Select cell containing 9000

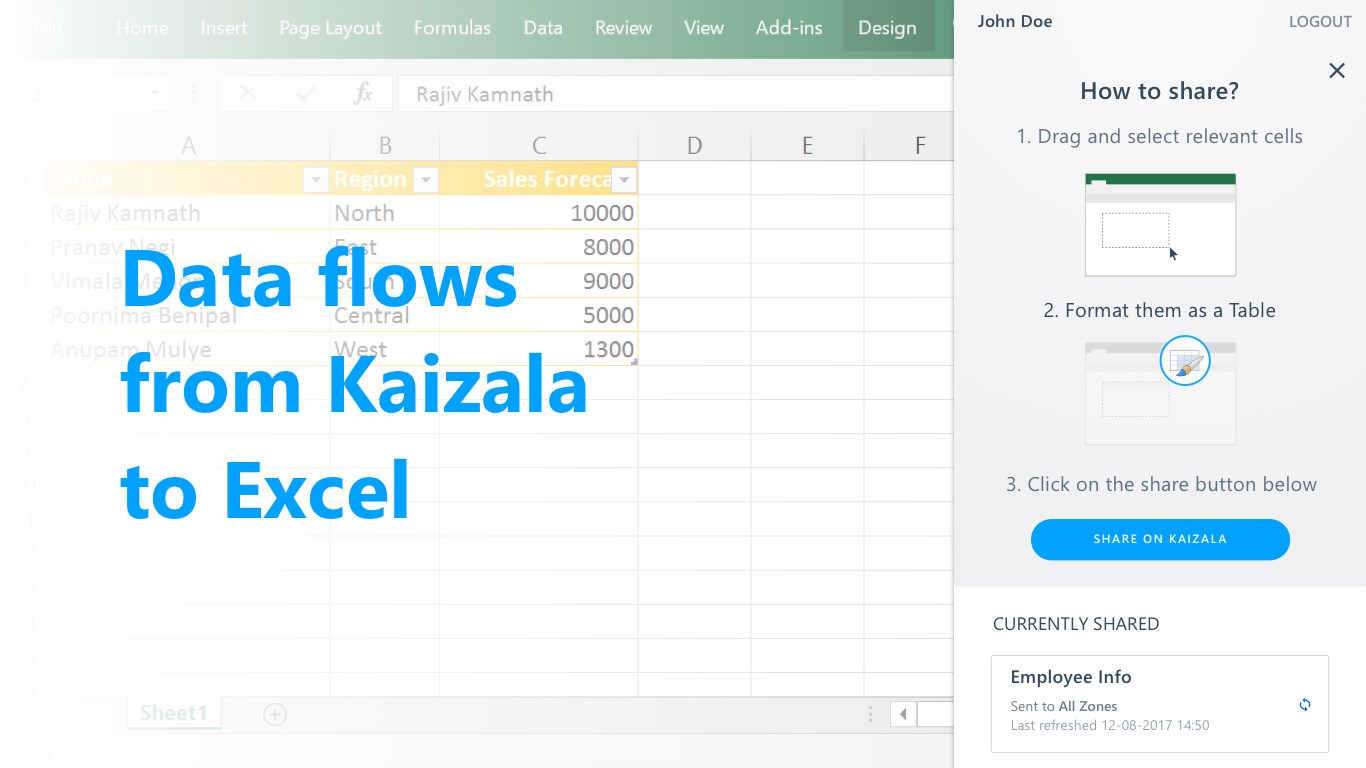coord(539,281)
